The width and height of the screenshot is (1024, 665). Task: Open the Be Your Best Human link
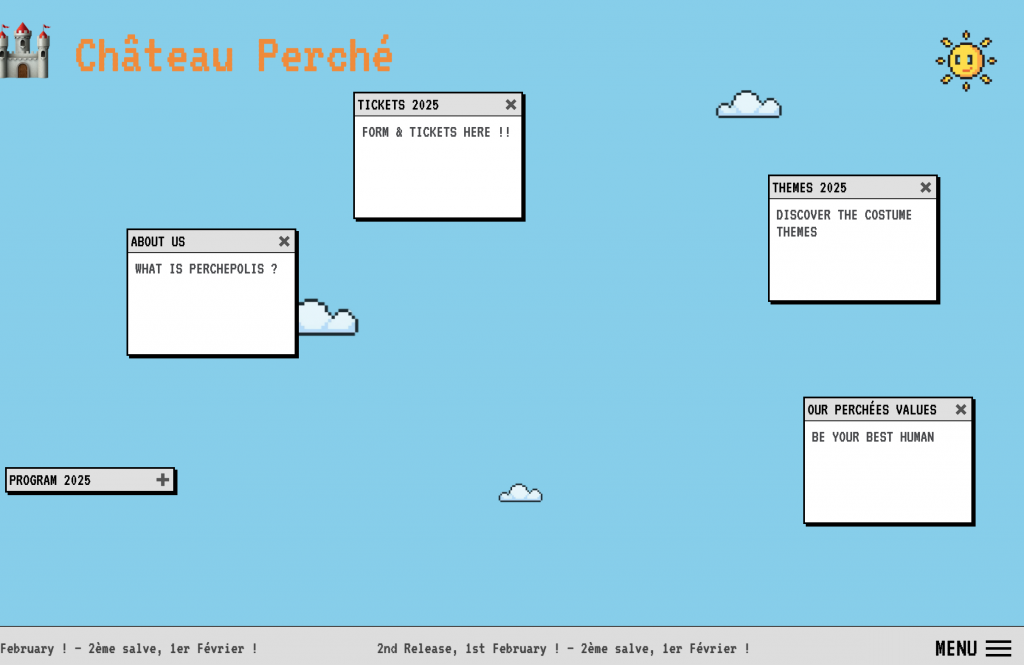(x=872, y=437)
